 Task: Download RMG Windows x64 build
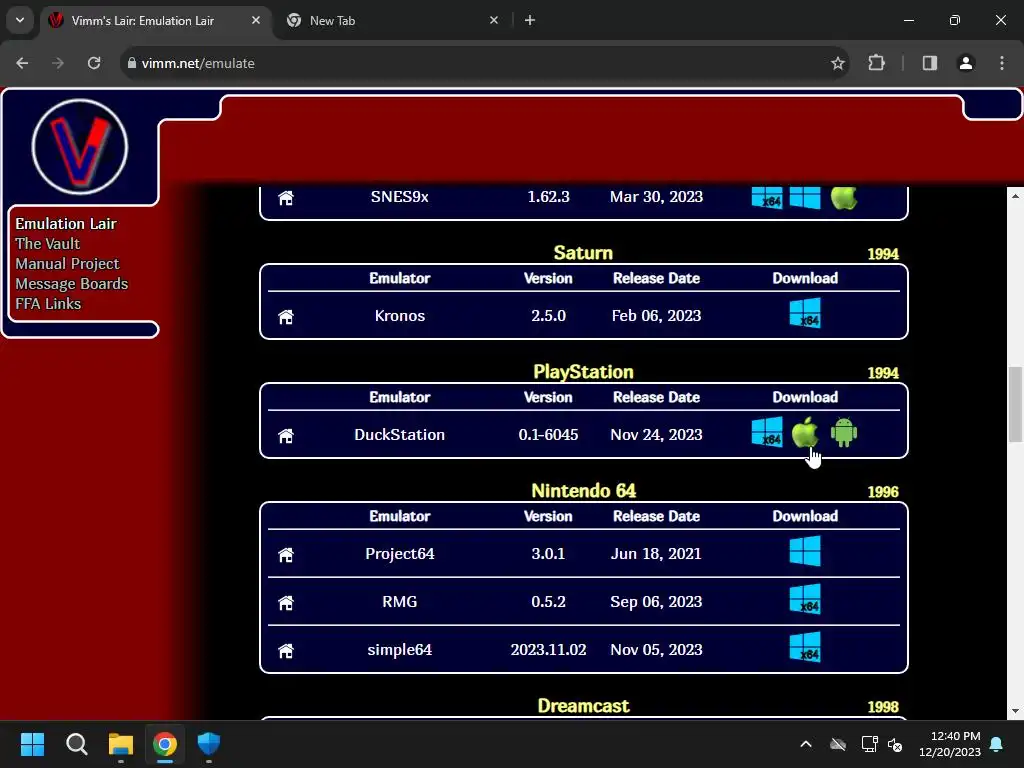coord(805,599)
